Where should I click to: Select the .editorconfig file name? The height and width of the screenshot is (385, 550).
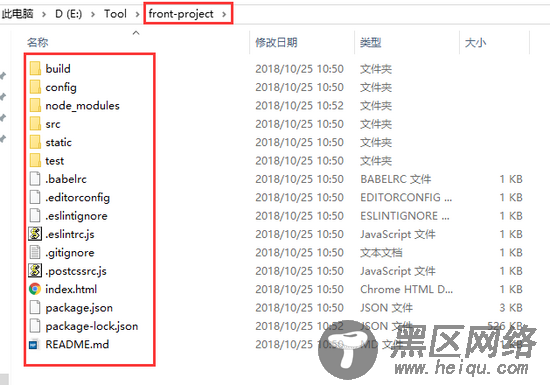pos(78,198)
